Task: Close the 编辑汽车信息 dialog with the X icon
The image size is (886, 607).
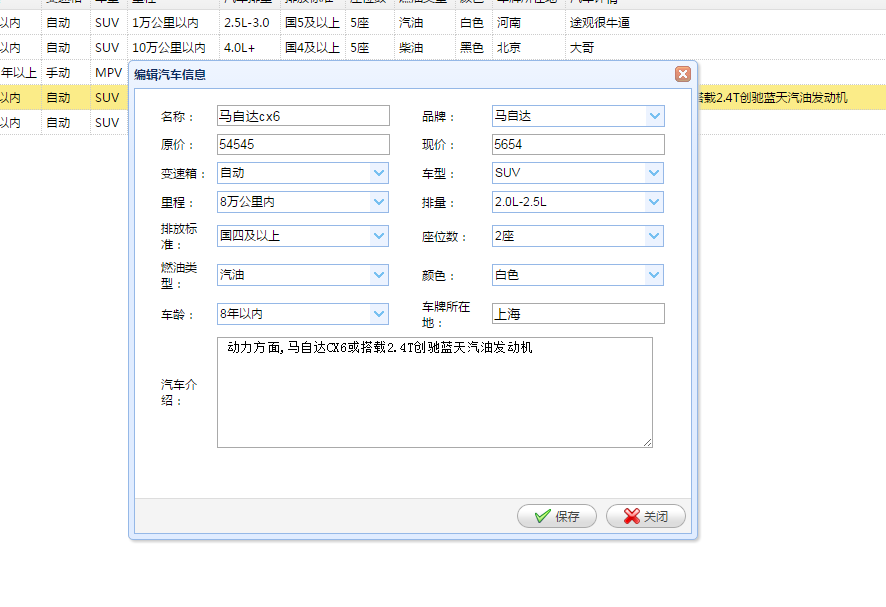Action: (683, 74)
